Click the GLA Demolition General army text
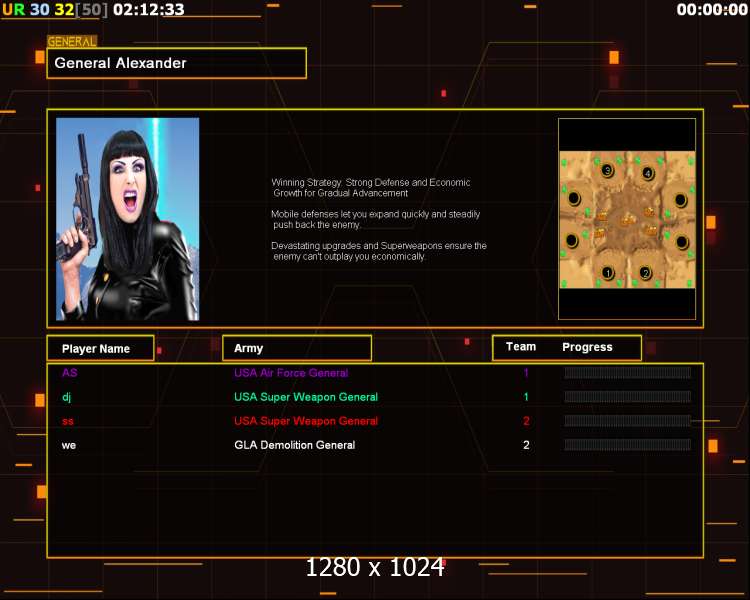 (295, 445)
